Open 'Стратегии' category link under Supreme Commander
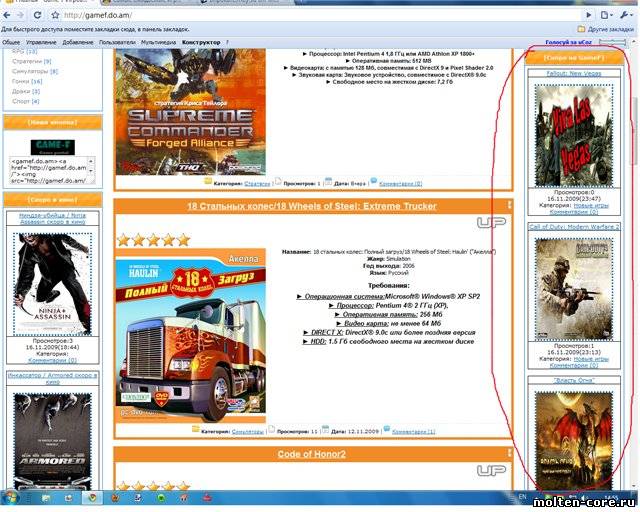Screen dimensions: 640x512 [257, 184]
